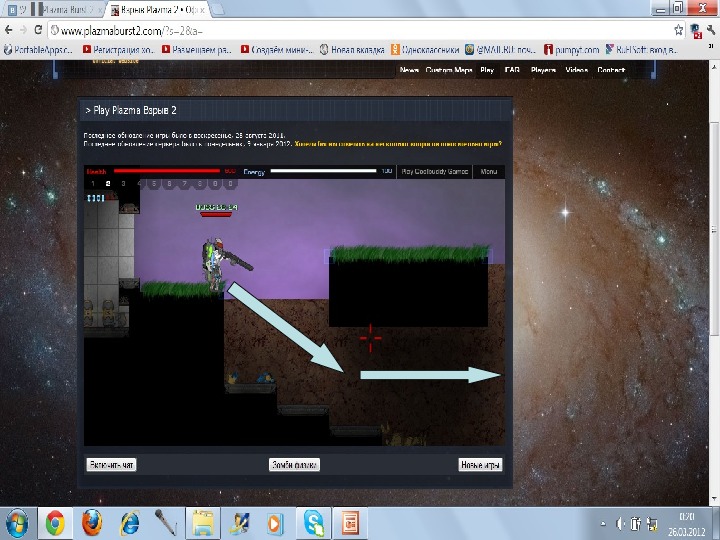Select weapon slot 2
This screenshot has height=540, width=720.
(x=108, y=184)
